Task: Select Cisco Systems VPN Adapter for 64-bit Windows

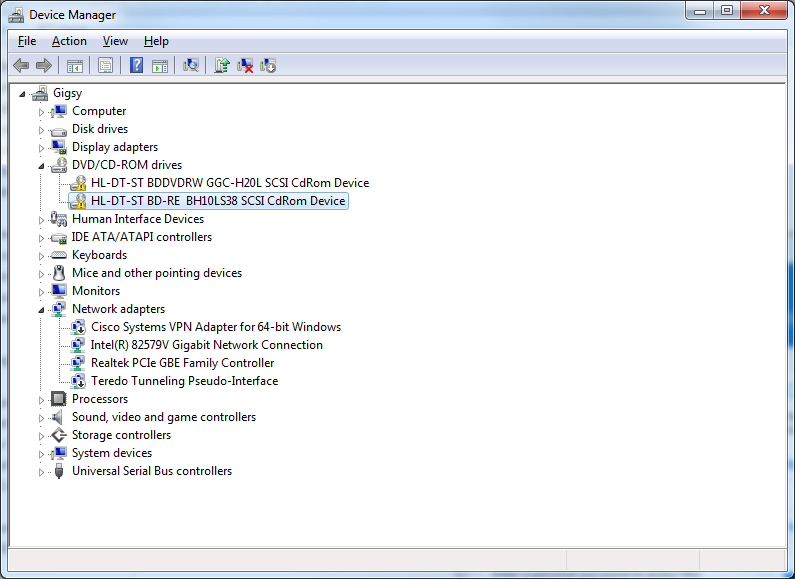Action: [x=216, y=327]
